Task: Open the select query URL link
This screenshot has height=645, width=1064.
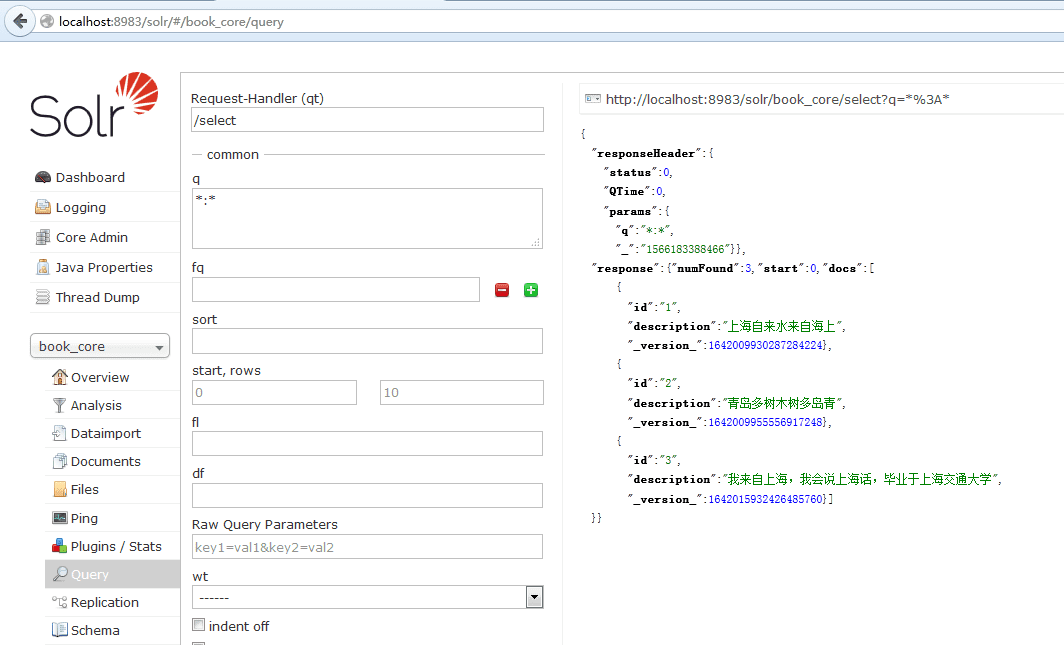Action: tap(777, 99)
